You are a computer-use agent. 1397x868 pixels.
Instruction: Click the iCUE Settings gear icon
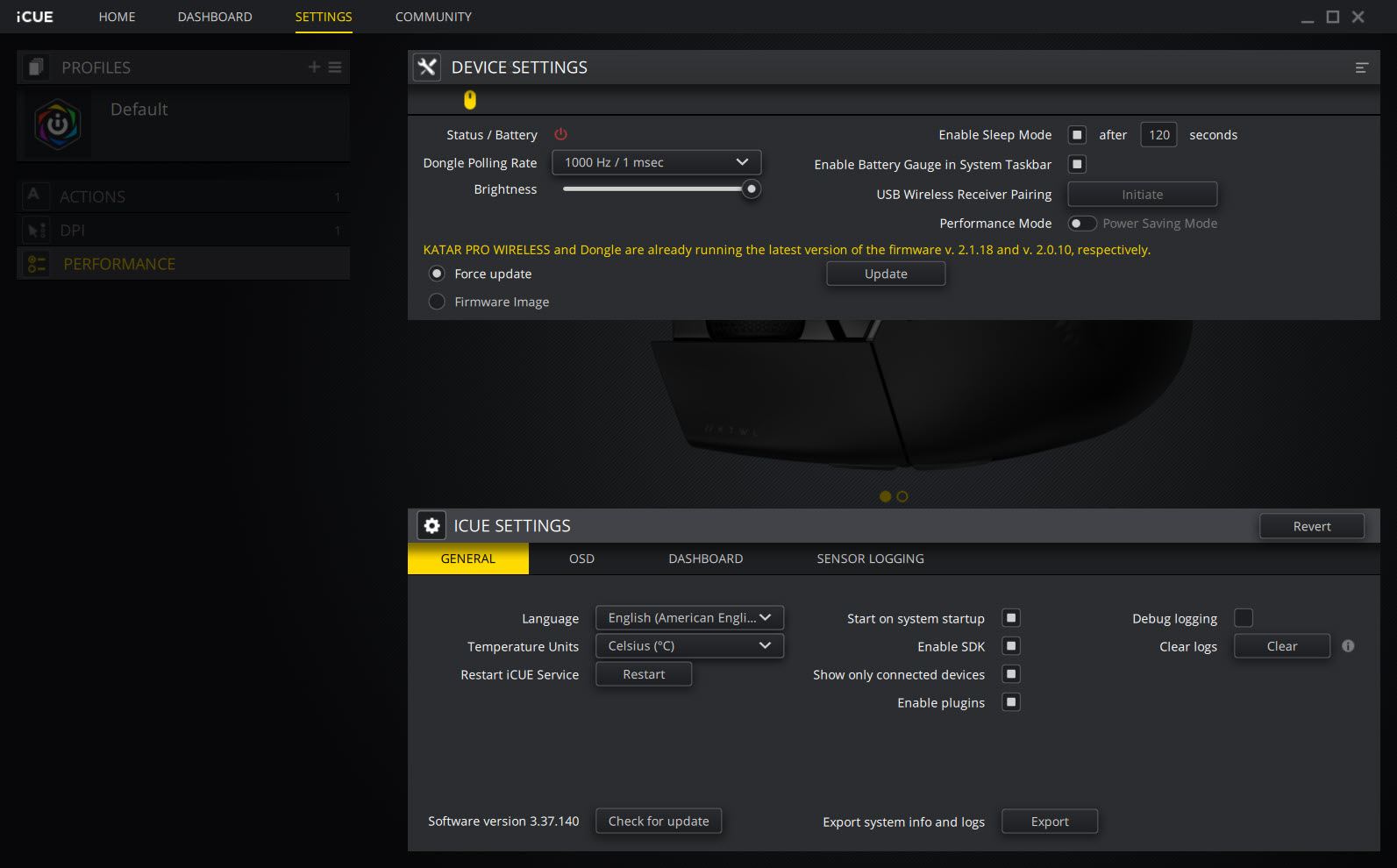coord(431,525)
